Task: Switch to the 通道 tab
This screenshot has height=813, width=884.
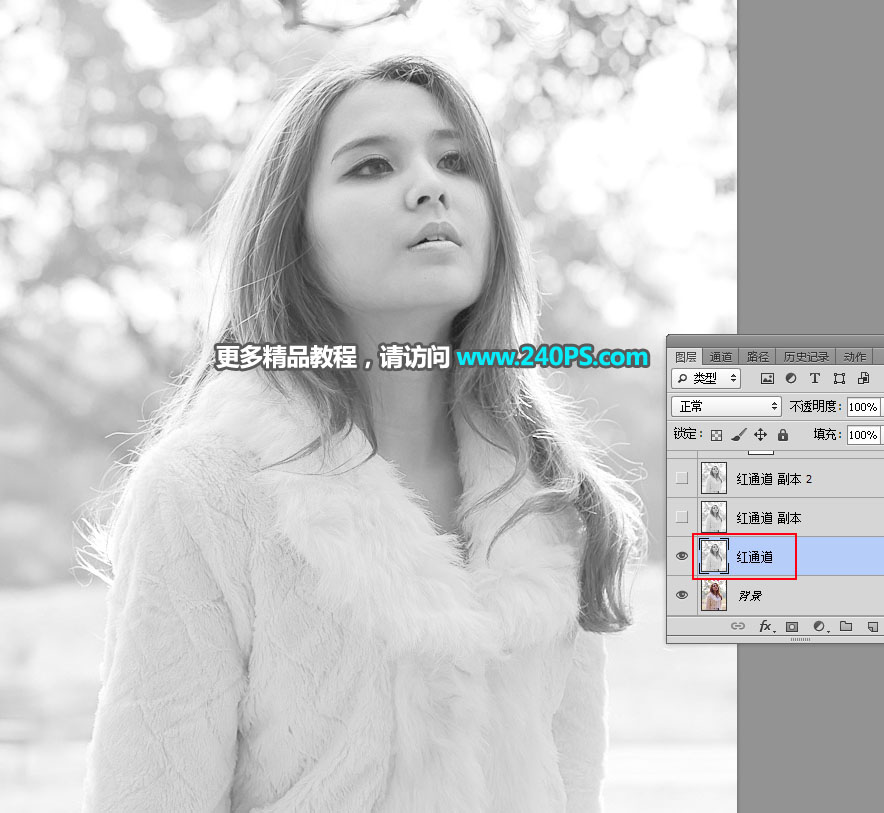Action: tap(721, 356)
